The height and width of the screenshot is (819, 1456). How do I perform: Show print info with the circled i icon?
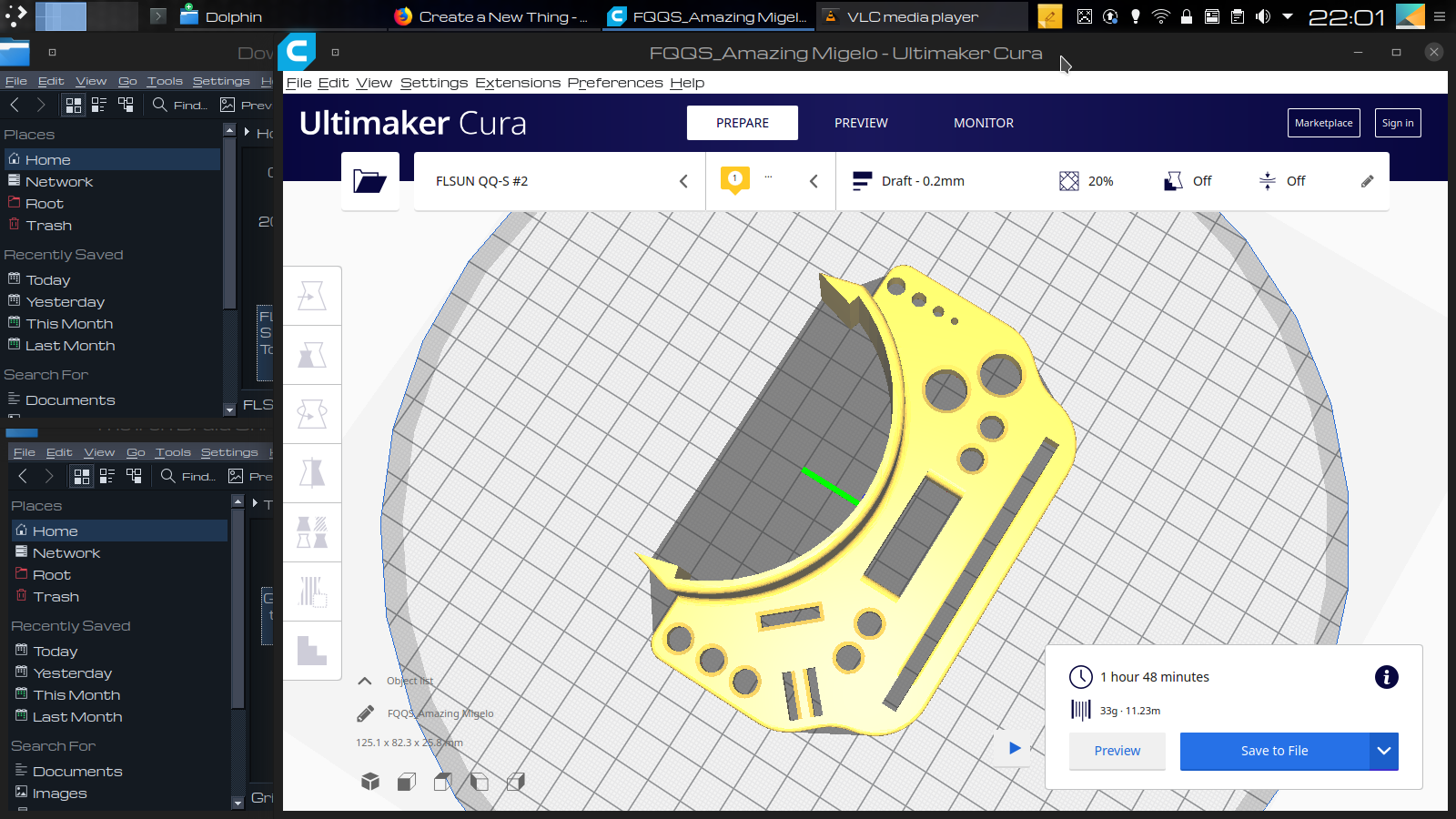(1386, 677)
